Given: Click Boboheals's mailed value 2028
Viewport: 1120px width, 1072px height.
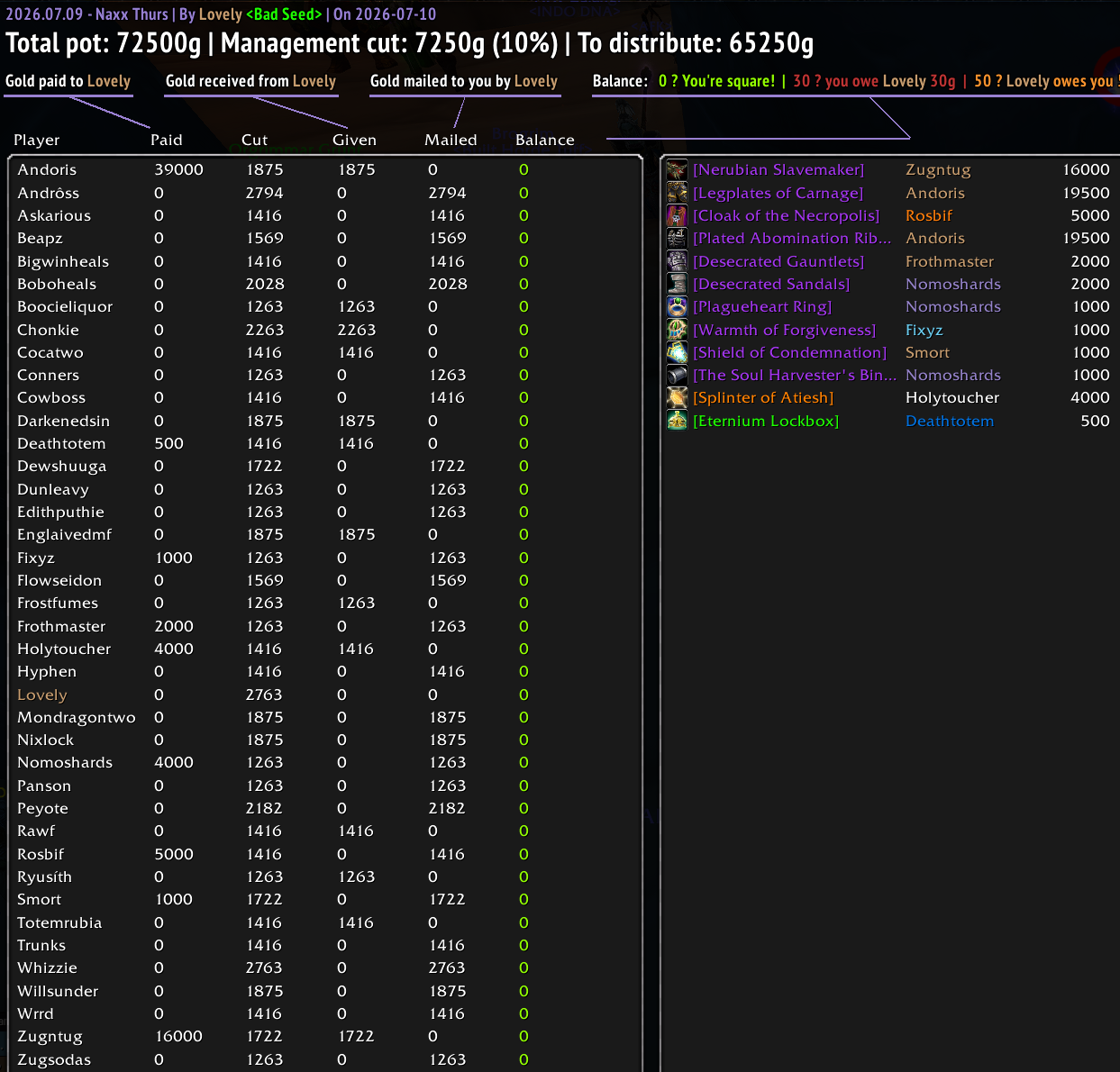Looking at the screenshot, I should 448,284.
